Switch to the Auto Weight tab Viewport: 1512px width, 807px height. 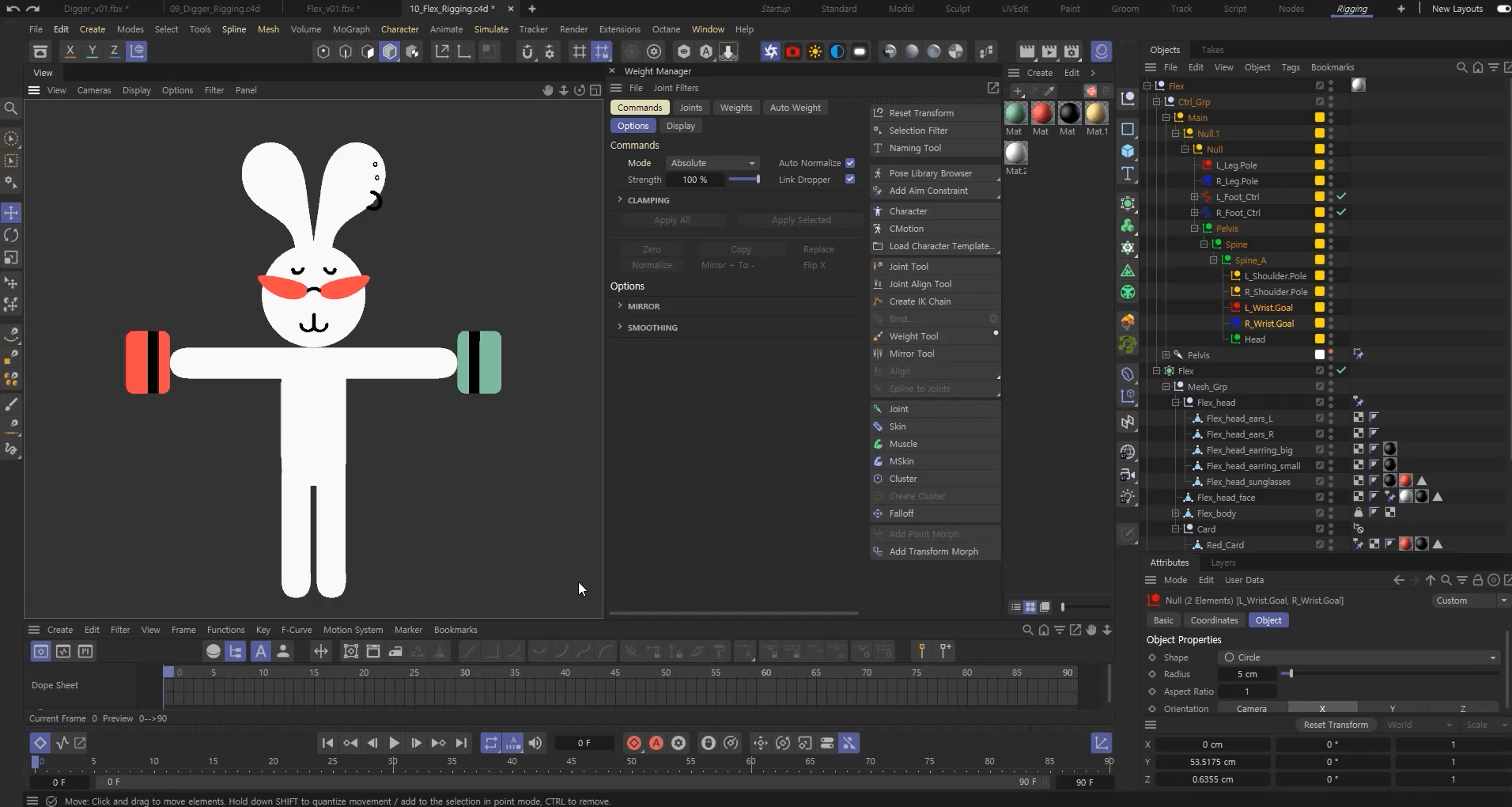(795, 108)
